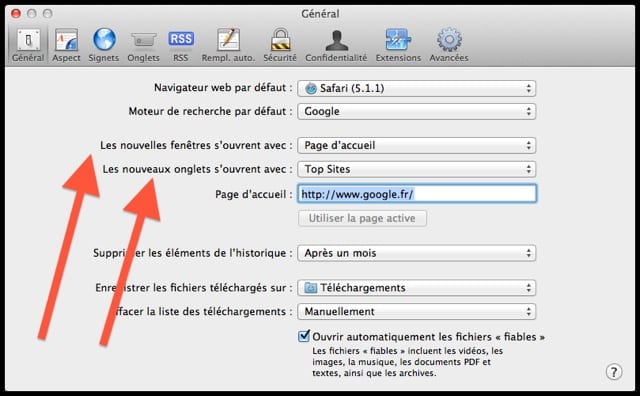The image size is (640, 396).
Task: Open the default search engine dropdown showing Google
Action: coord(417,111)
